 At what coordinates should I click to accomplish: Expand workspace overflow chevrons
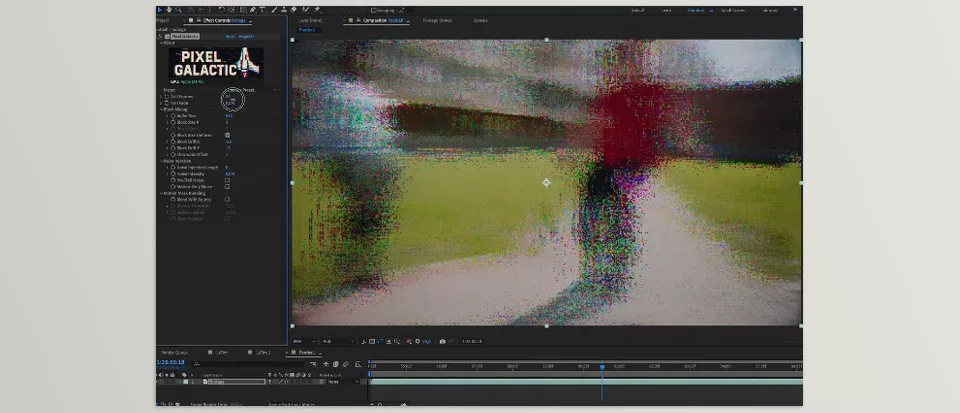(795, 10)
